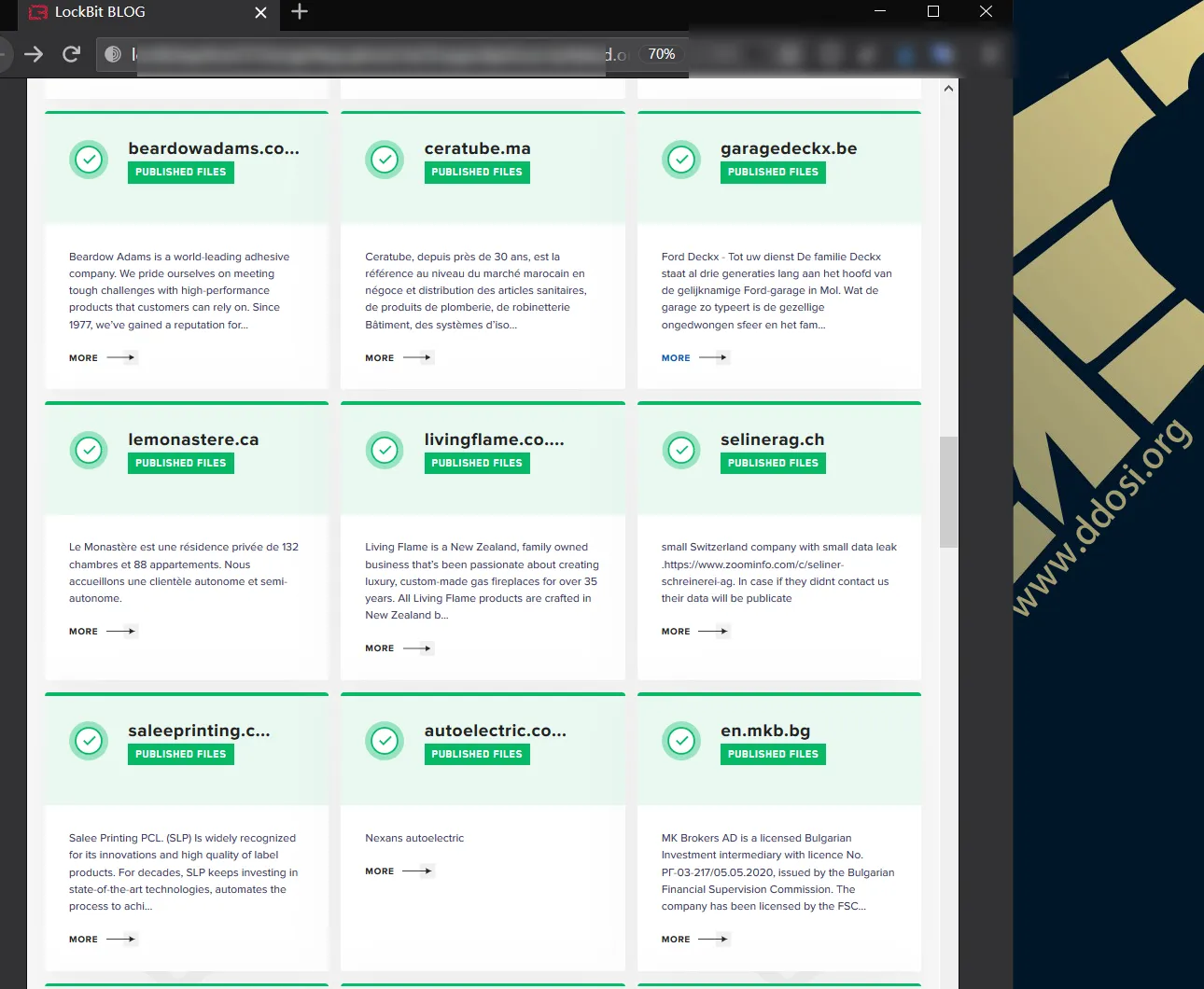Viewport: 1204px width, 989px height.
Task: Go forward with the browser arrow icon
Action: click(34, 54)
